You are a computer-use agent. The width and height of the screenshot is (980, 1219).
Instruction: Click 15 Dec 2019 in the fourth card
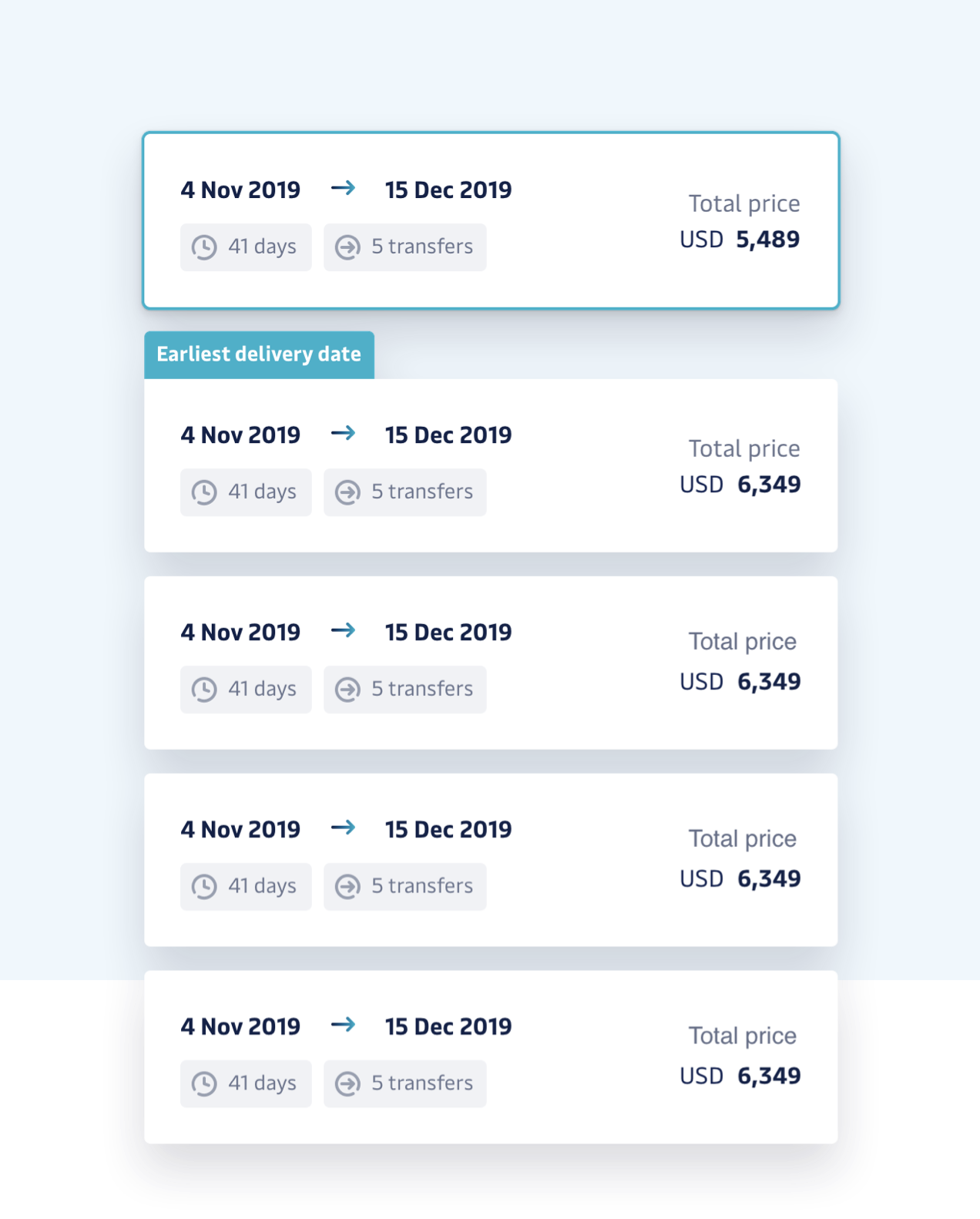pyautogui.click(x=448, y=830)
